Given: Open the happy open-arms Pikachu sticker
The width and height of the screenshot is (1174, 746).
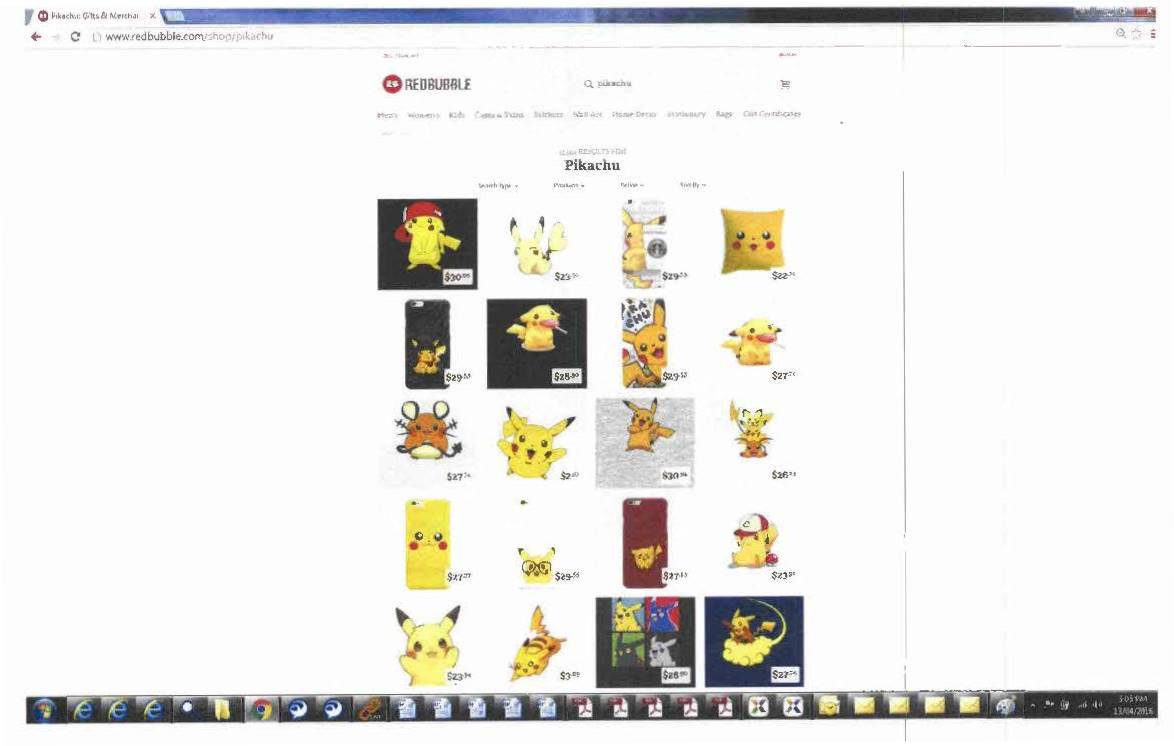Looking at the screenshot, I should [537, 443].
